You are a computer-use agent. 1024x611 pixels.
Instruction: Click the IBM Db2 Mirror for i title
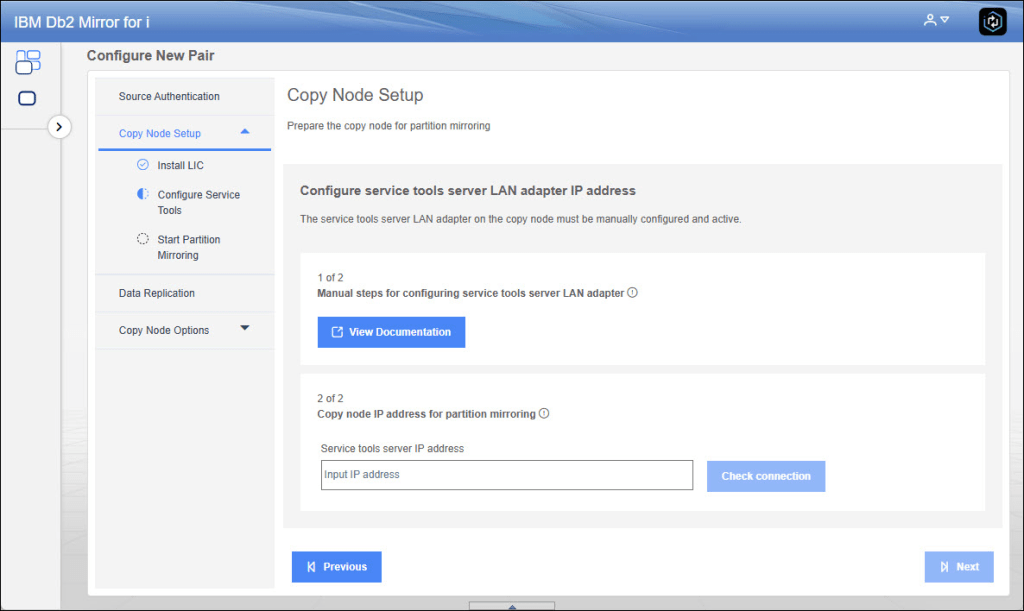click(x=82, y=22)
